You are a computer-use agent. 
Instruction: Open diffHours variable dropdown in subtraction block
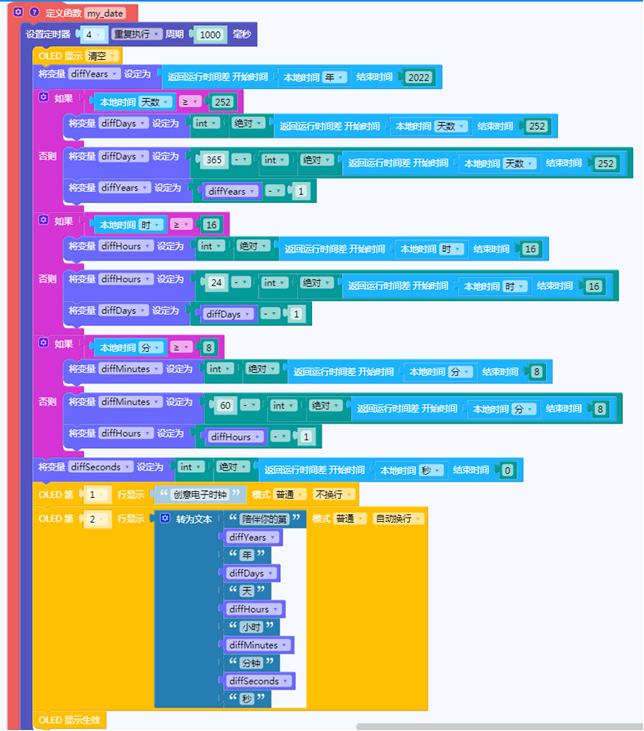click(236, 437)
